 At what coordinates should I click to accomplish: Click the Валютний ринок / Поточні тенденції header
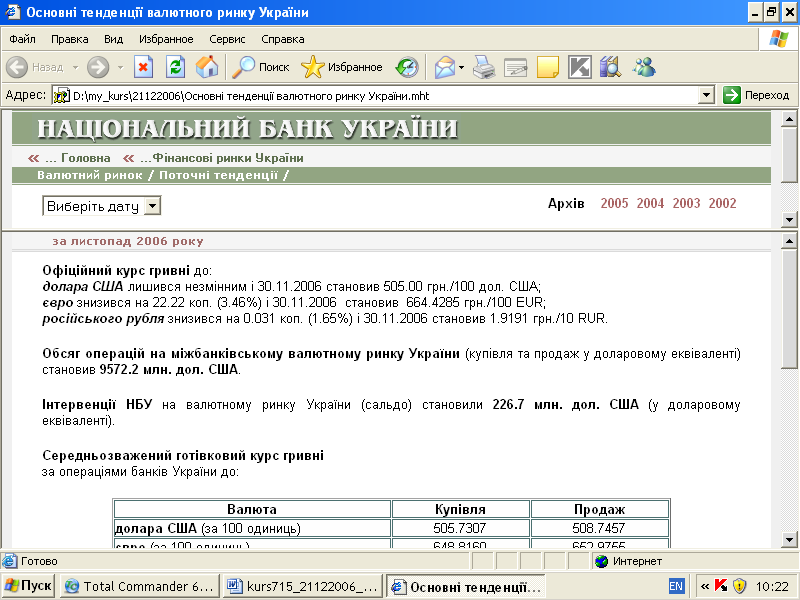coord(163,176)
